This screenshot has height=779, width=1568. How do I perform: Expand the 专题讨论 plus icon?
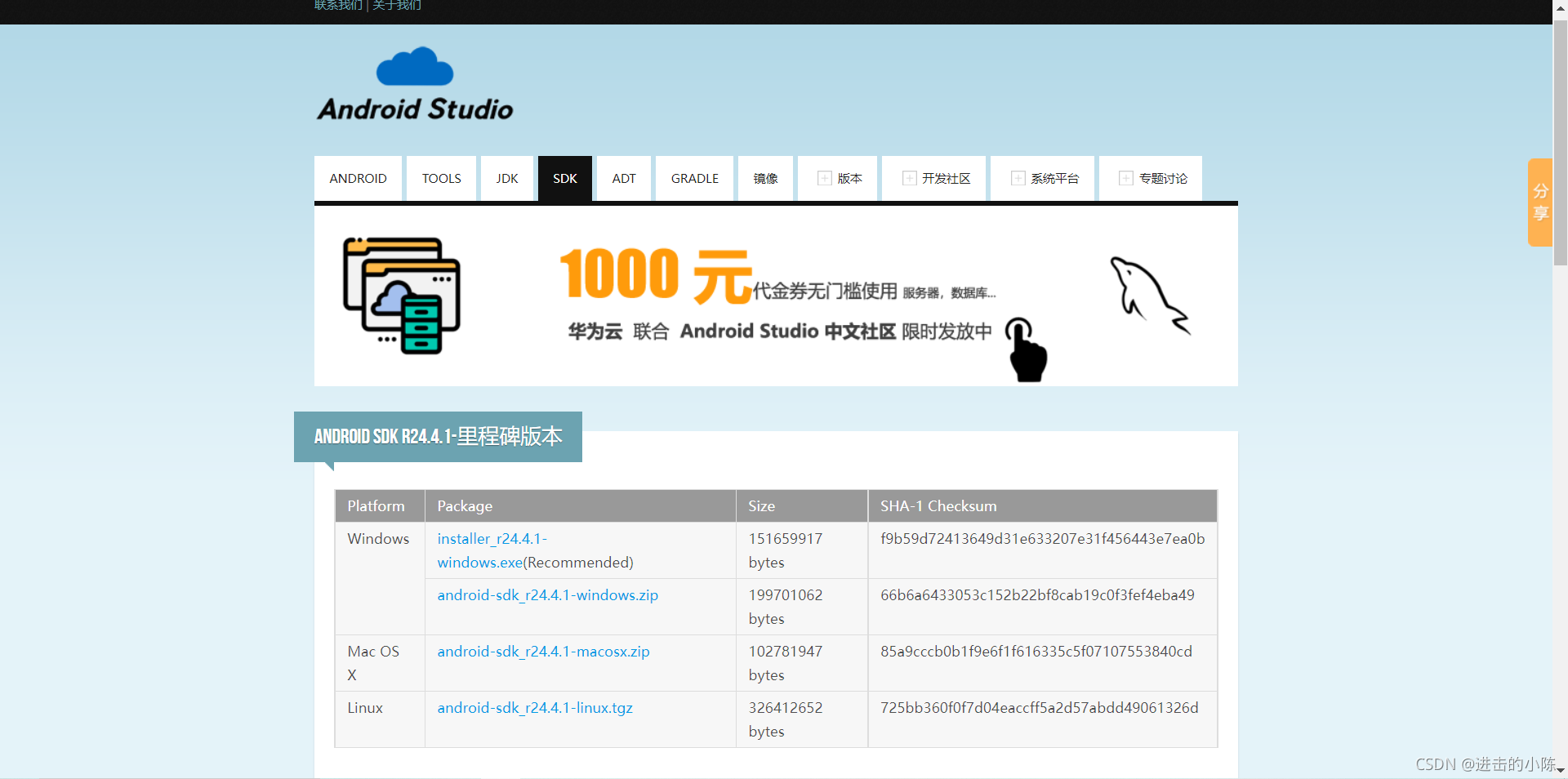click(x=1126, y=178)
